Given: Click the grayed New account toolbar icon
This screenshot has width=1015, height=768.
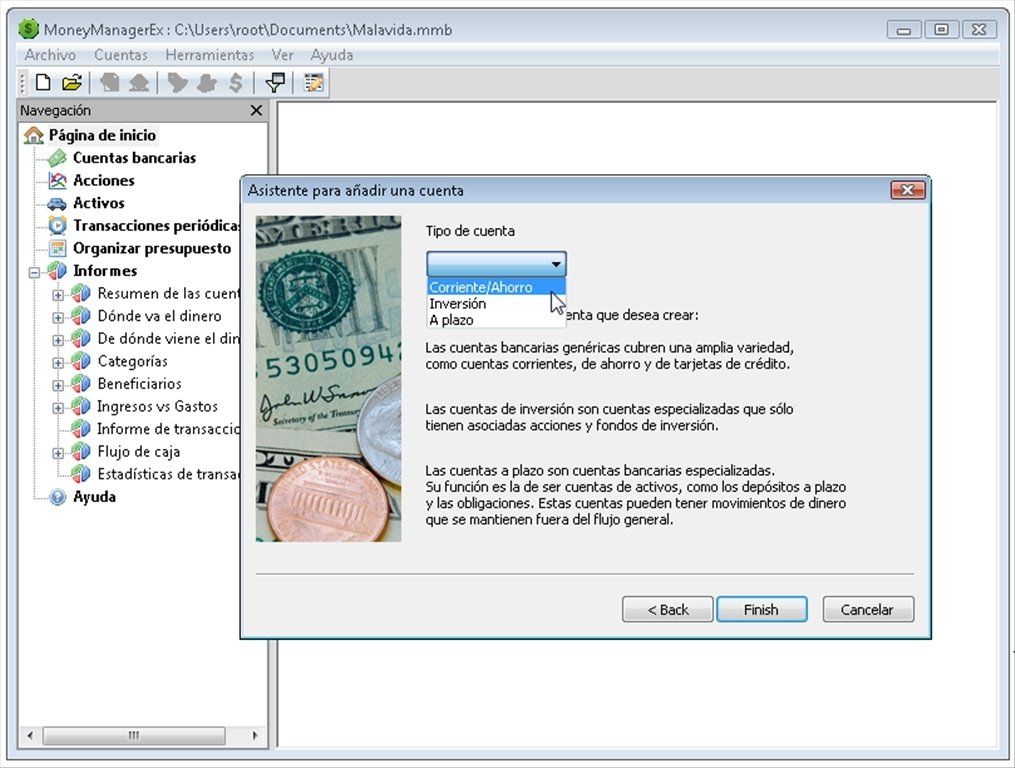Looking at the screenshot, I should (x=109, y=82).
